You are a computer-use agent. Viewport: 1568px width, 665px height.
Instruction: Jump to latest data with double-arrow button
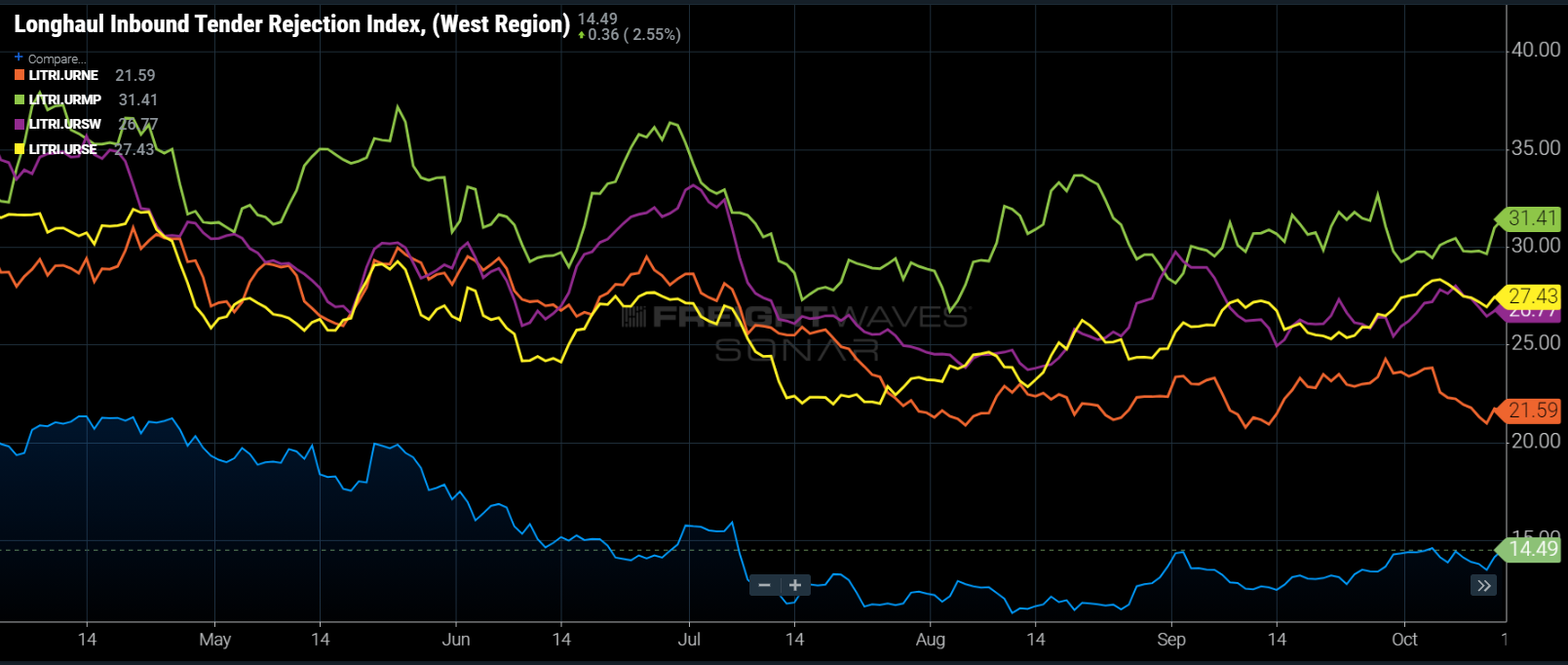[x=1483, y=585]
